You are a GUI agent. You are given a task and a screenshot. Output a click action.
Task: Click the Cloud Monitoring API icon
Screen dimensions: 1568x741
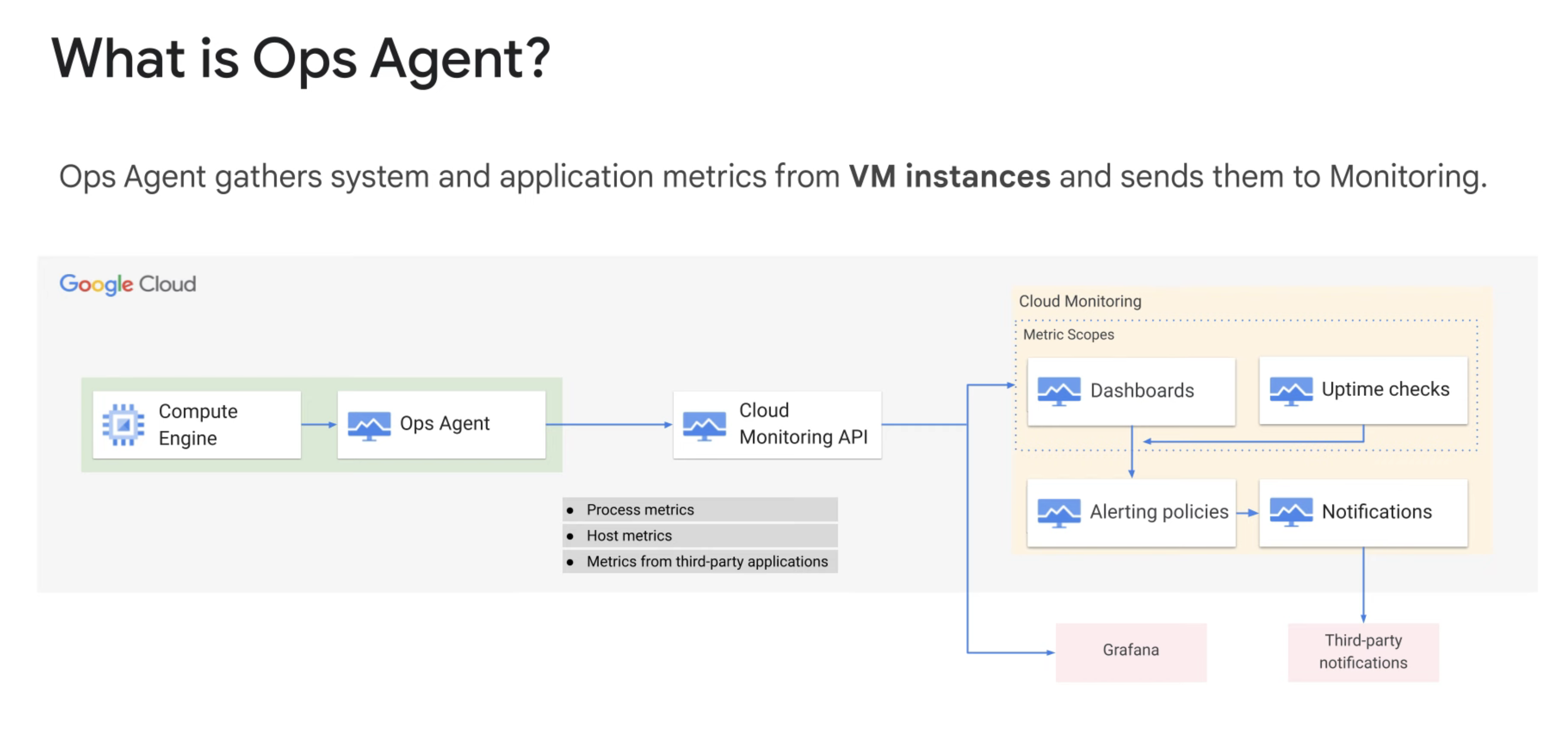(704, 425)
